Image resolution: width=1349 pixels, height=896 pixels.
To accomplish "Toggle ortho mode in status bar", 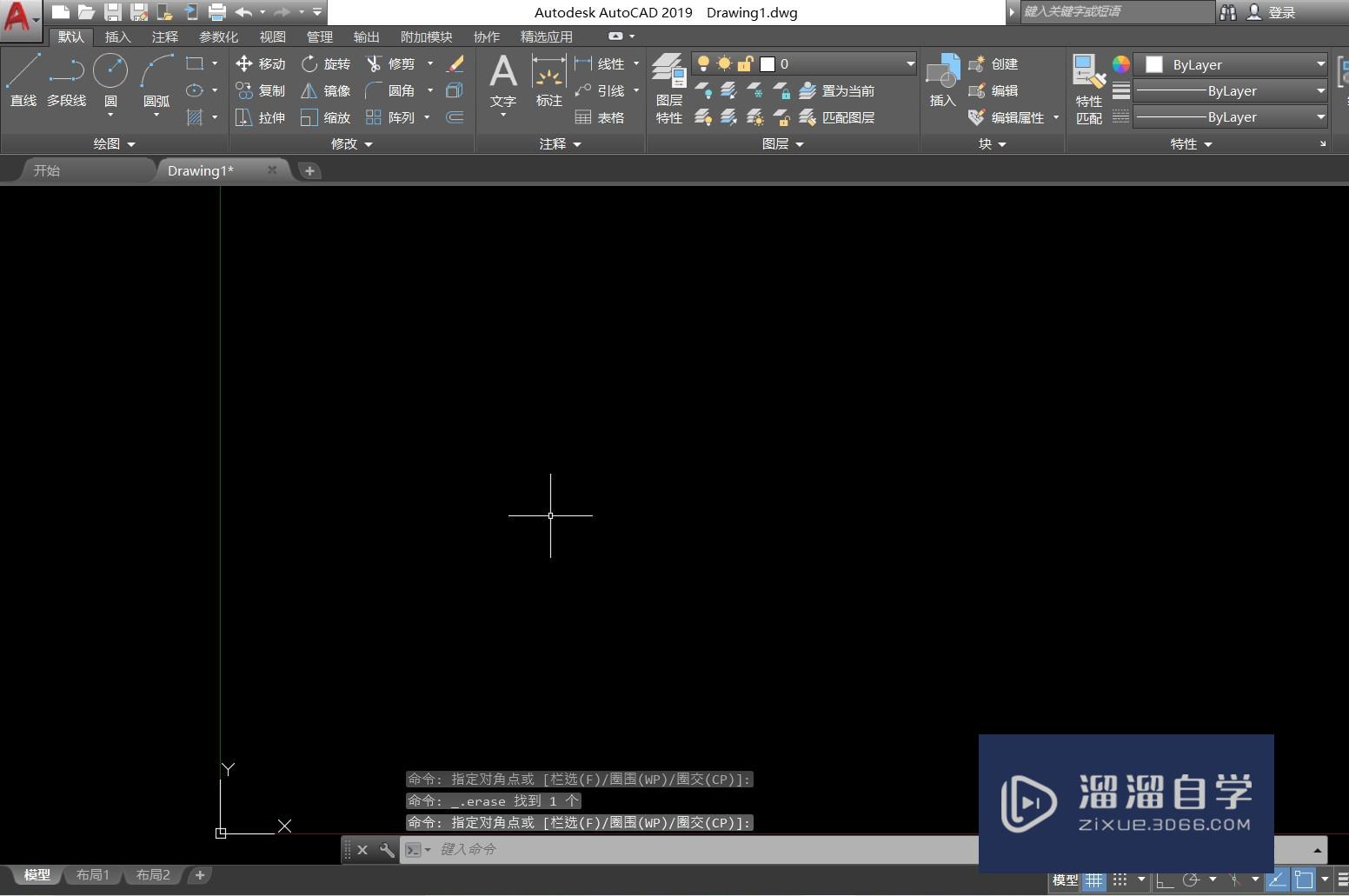I will tap(1164, 880).
